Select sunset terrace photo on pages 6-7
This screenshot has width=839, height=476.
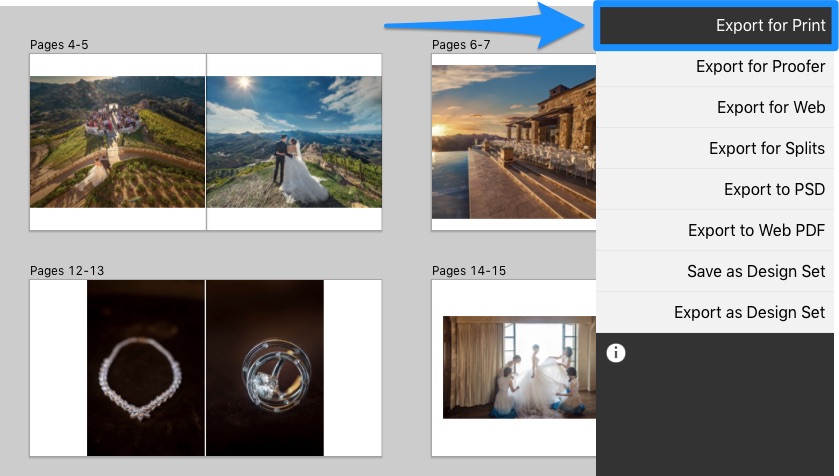click(x=514, y=142)
